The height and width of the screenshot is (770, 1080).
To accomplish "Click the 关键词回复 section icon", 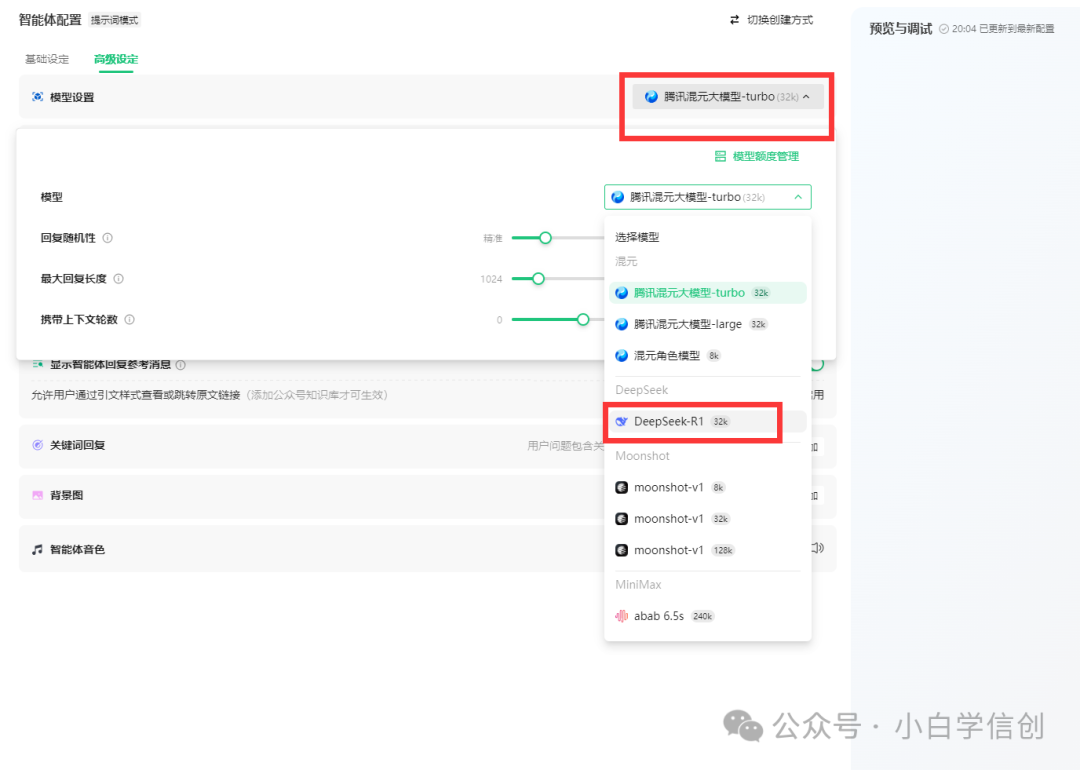I will click(38, 445).
